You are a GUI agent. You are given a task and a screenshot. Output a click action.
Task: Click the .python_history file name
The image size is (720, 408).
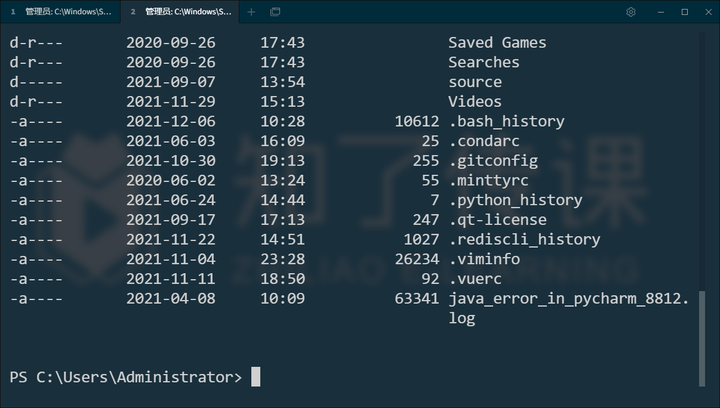tap(515, 200)
